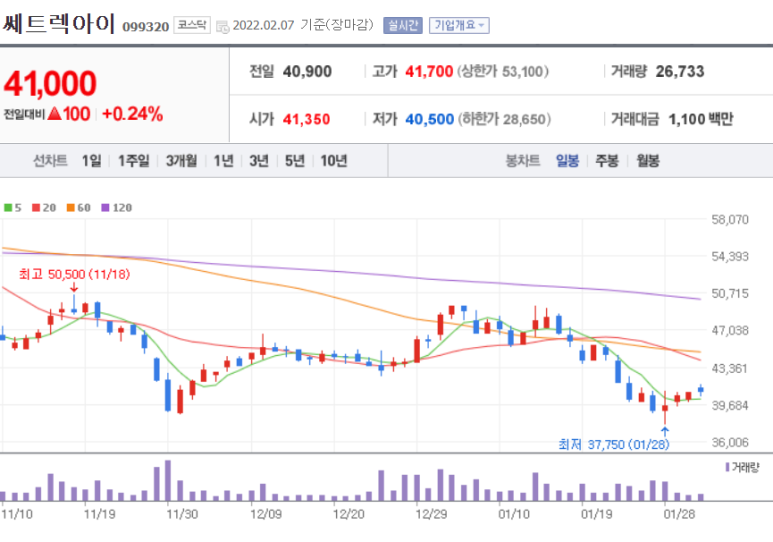The width and height of the screenshot is (773, 542).
Task: Click the red 20-day average legend swatch
Action: 36,208
